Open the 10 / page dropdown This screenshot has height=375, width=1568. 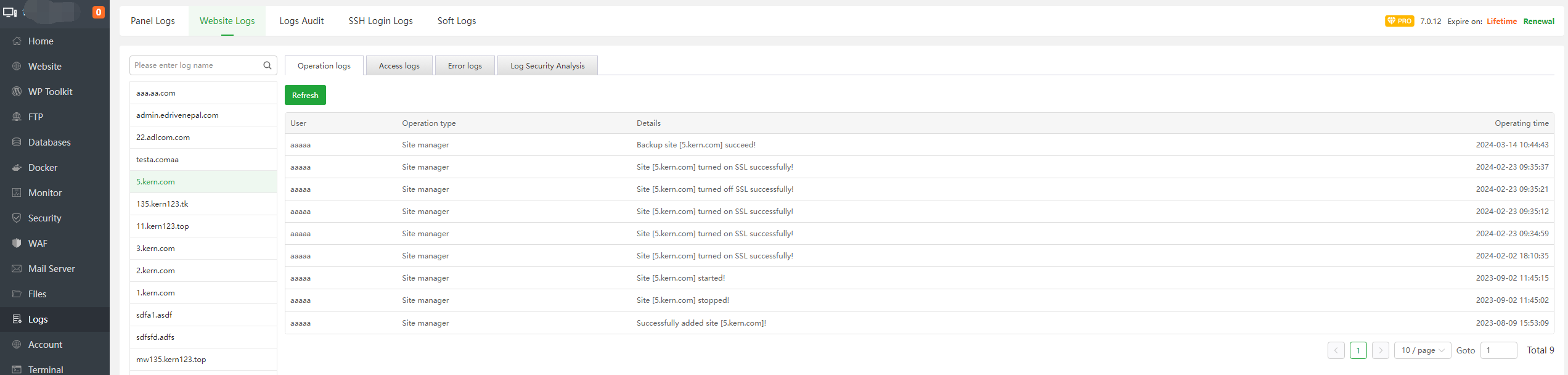pos(1422,350)
